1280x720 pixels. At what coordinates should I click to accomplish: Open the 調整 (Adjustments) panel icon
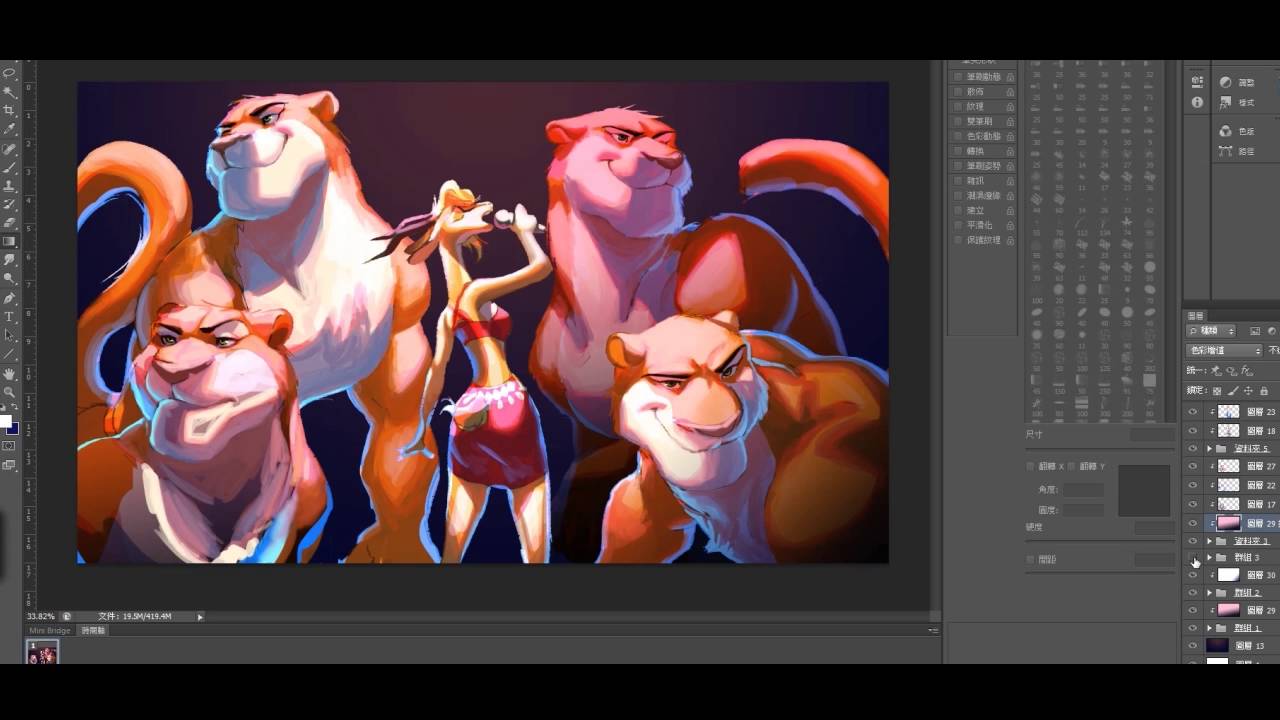tap(1226, 83)
